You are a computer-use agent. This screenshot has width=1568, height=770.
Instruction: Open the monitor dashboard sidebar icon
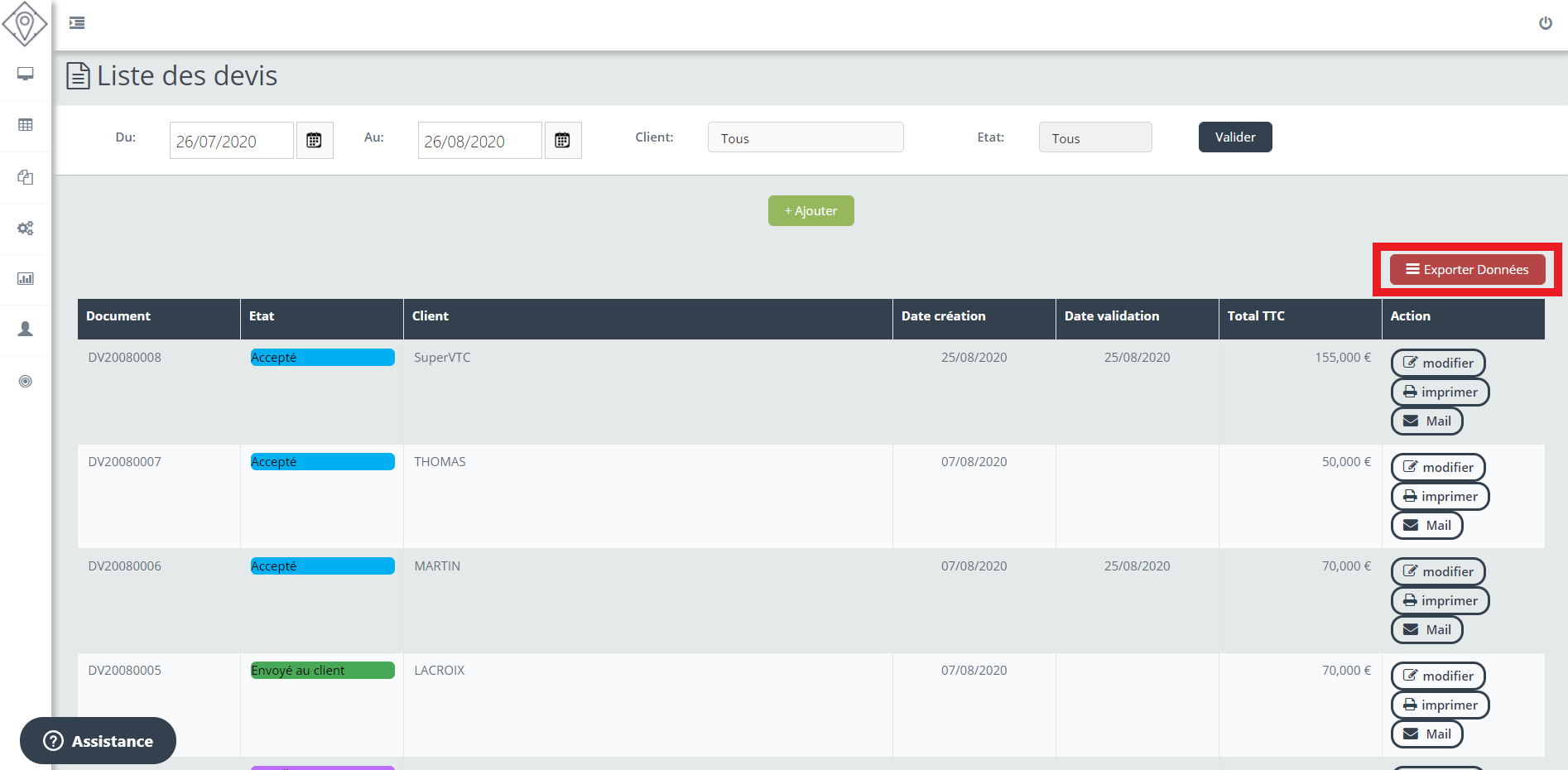click(26, 75)
